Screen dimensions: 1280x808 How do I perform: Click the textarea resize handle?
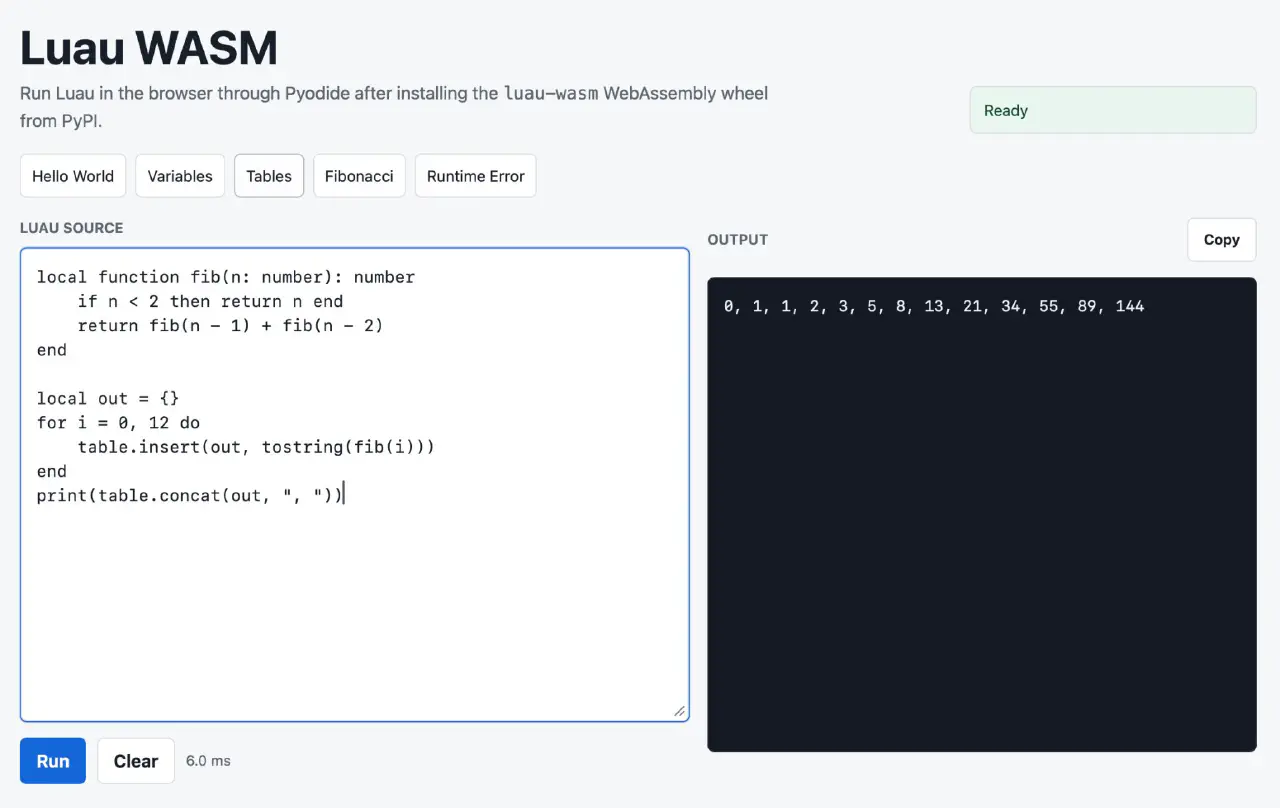680,711
